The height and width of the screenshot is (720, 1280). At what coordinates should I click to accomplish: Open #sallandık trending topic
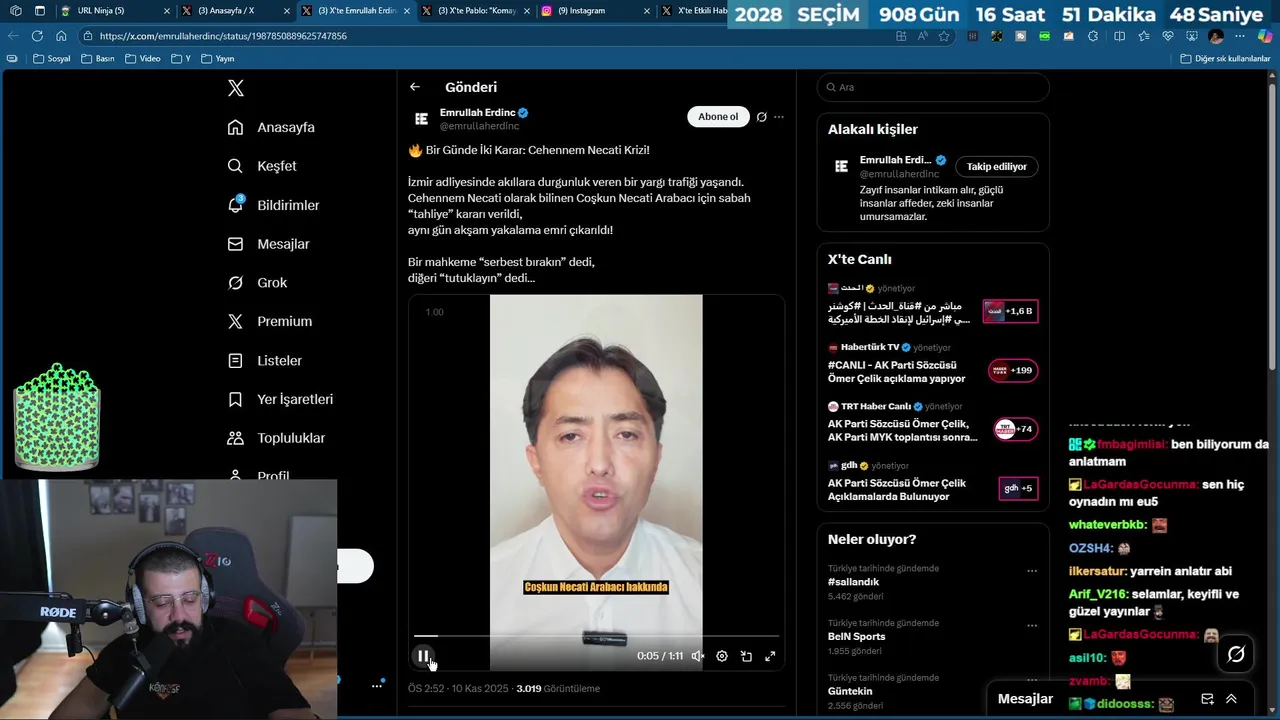pos(854,582)
